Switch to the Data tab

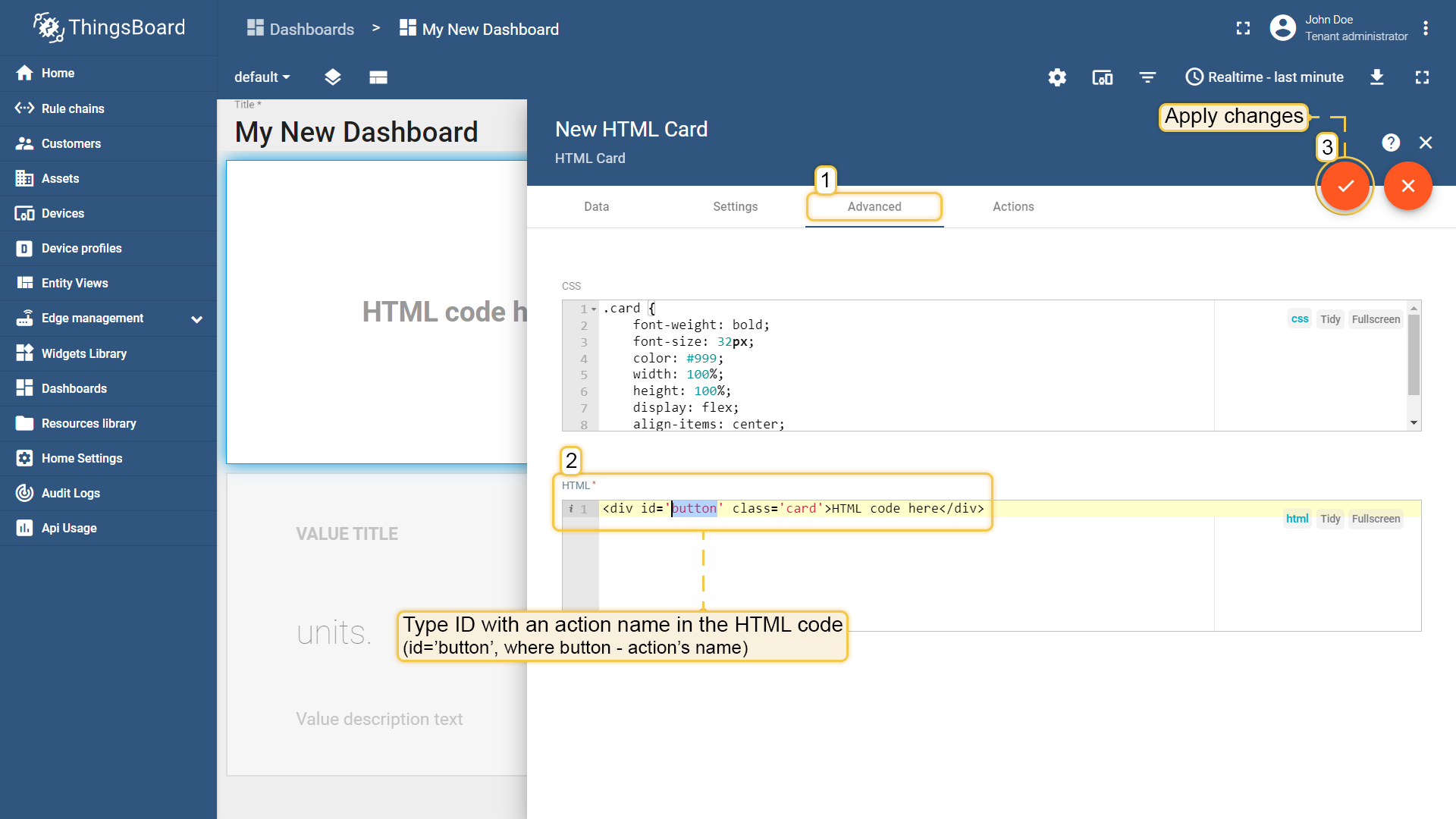click(597, 206)
